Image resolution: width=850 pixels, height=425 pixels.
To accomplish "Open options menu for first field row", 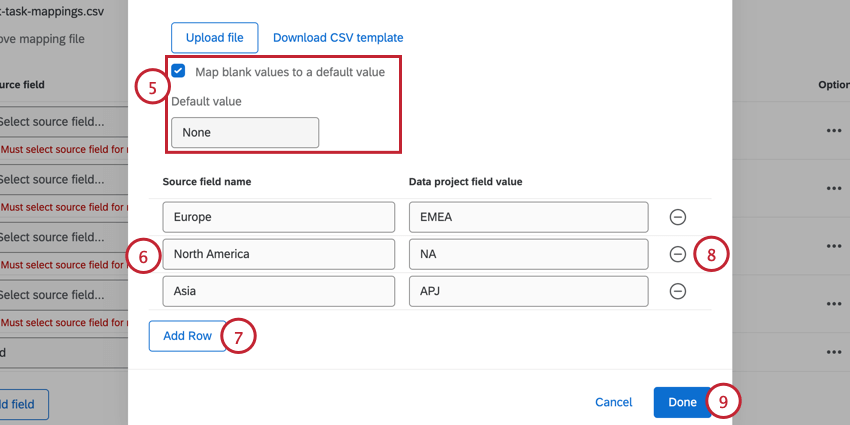I will coord(833,130).
